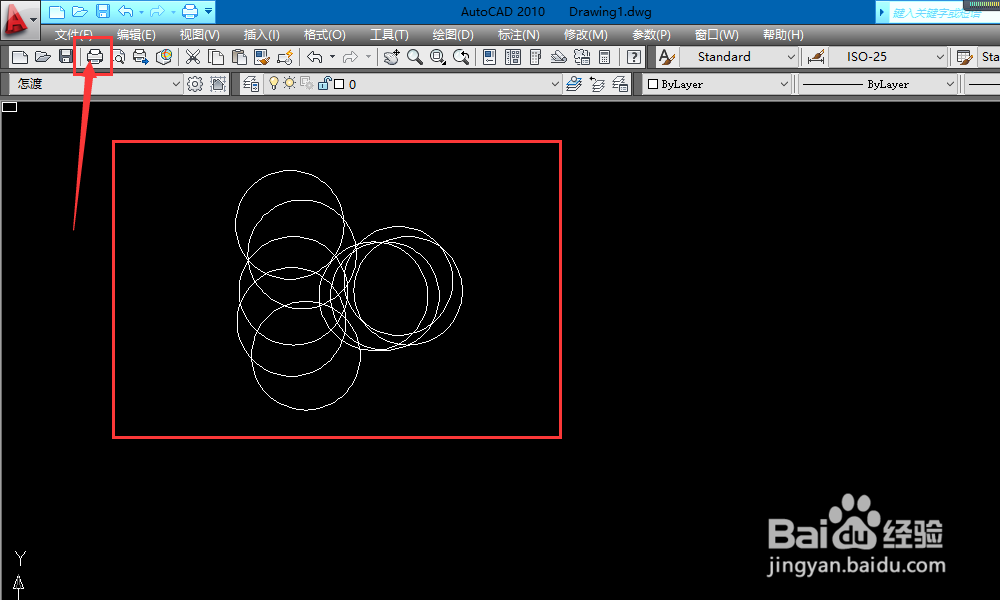This screenshot has width=1000, height=600.
Task: Open the Layer Properties Manager icon
Action: click(x=251, y=84)
